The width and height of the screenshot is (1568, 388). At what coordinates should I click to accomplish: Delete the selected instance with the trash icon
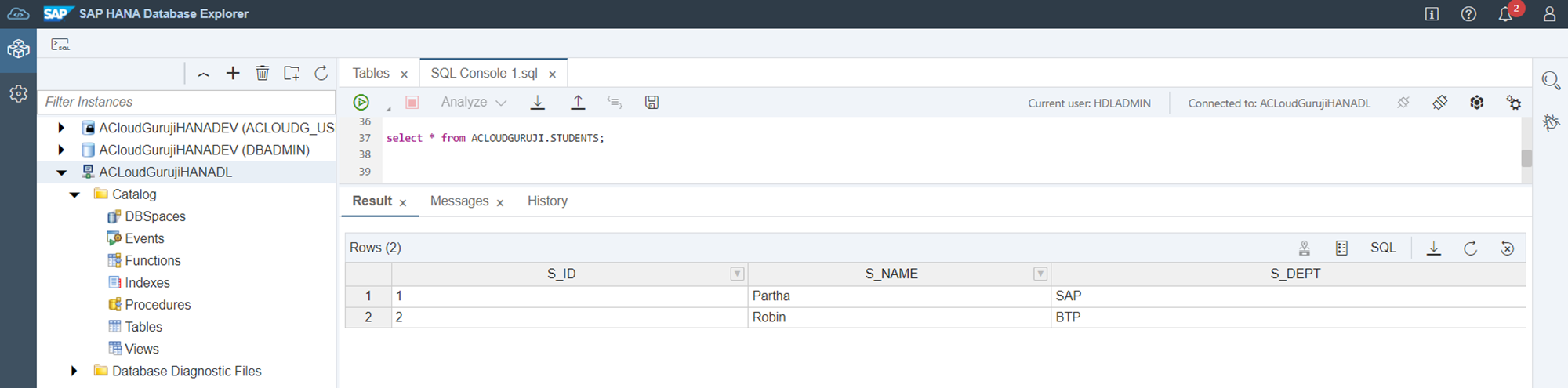(x=263, y=74)
